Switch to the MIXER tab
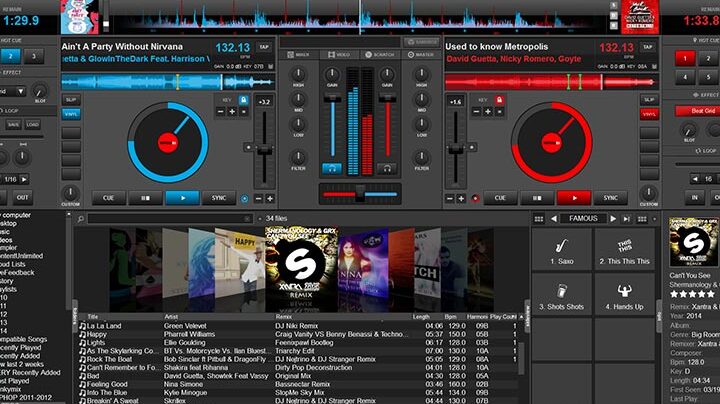Viewport: 720px width, 404px height. click(x=298, y=55)
